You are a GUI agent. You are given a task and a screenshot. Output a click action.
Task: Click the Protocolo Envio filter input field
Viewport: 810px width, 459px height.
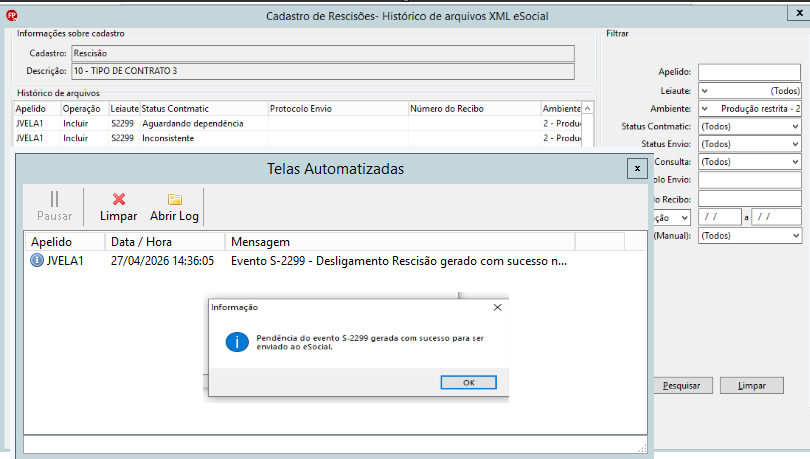pyautogui.click(x=750, y=180)
